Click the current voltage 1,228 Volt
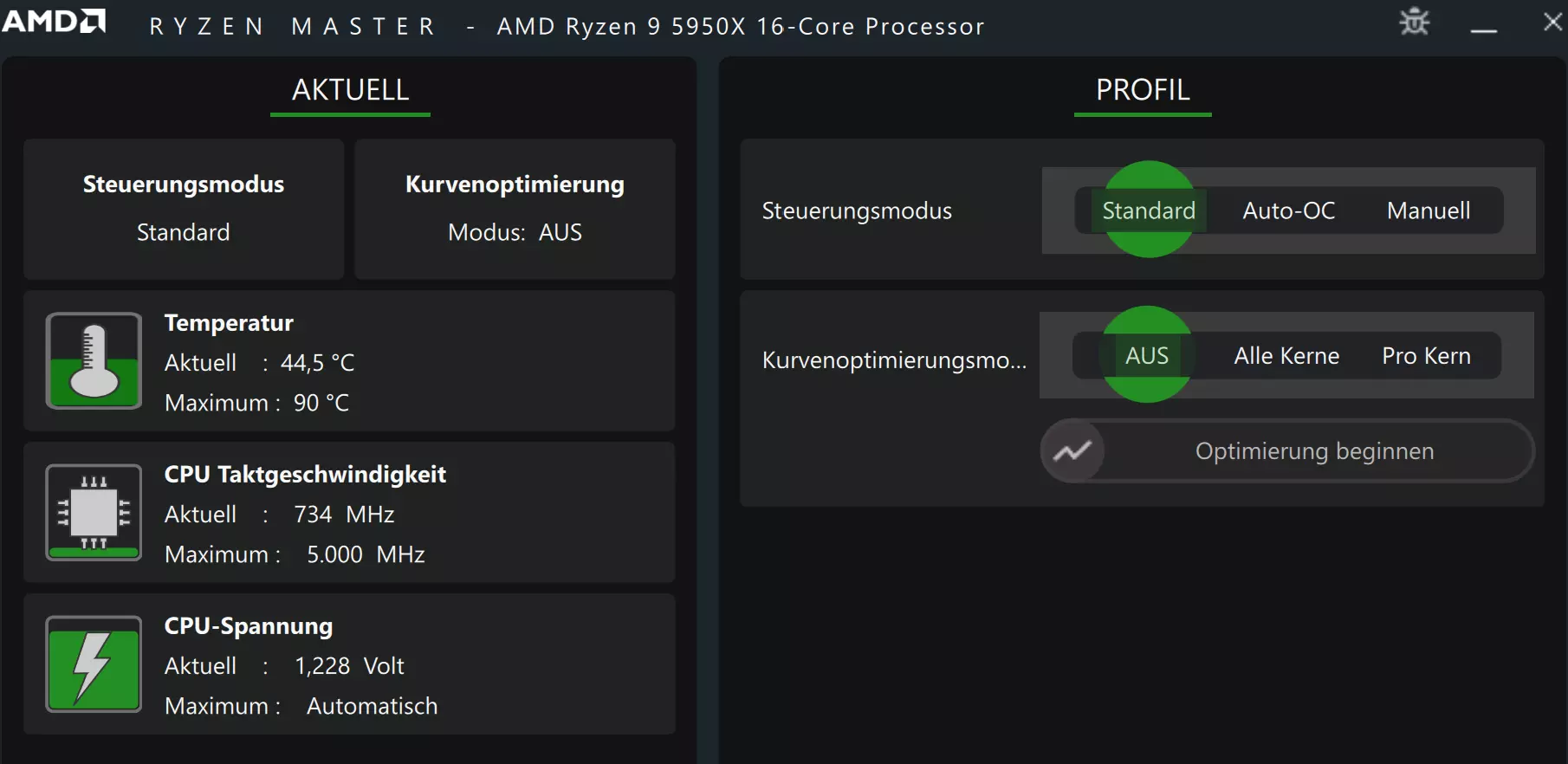The width and height of the screenshot is (1568, 764). pos(350,666)
